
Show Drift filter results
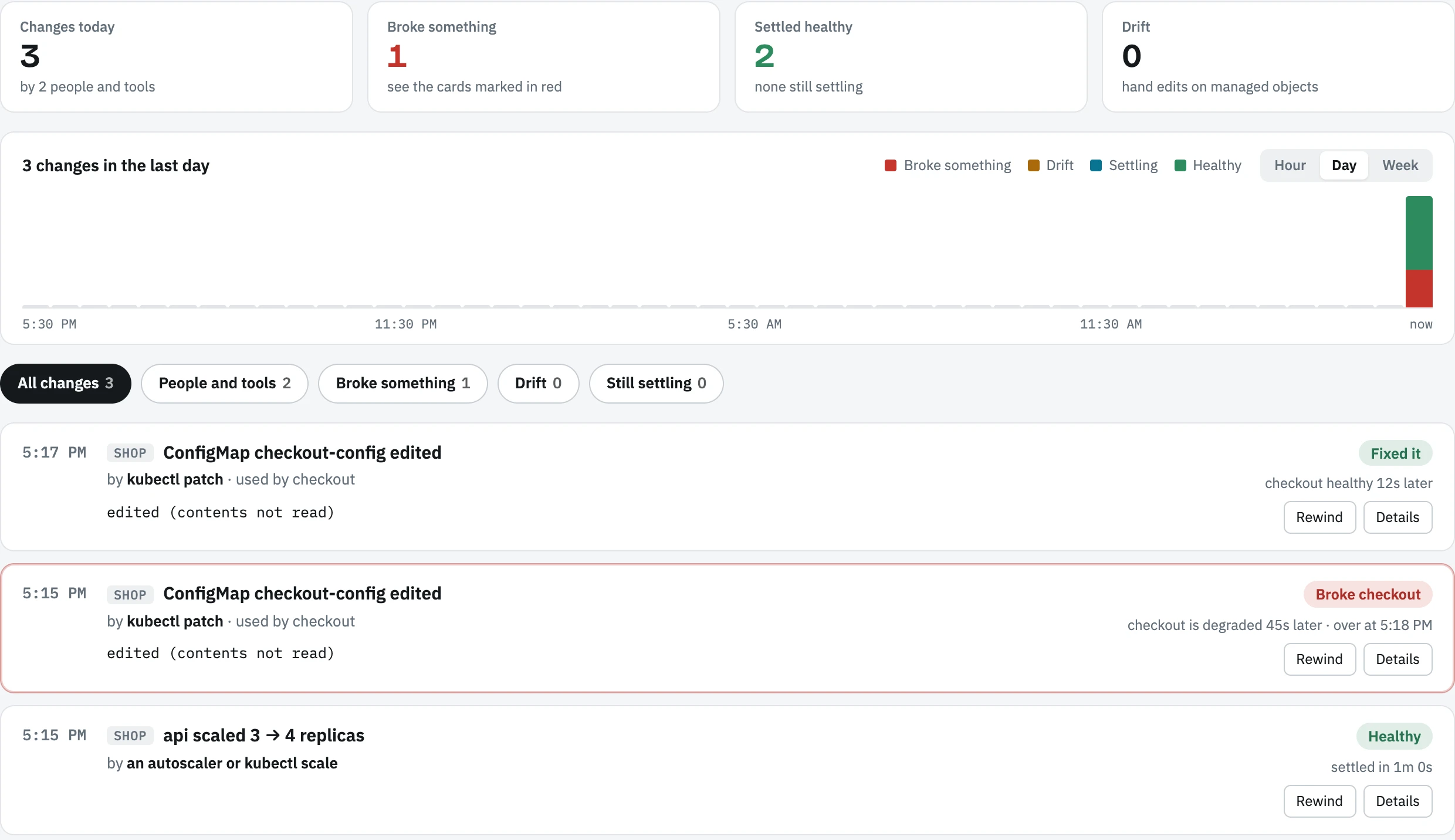[539, 383]
